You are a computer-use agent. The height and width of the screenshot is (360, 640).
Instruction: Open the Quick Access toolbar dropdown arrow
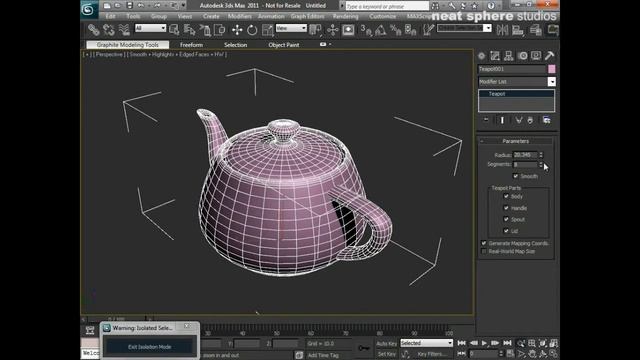[183, 6]
